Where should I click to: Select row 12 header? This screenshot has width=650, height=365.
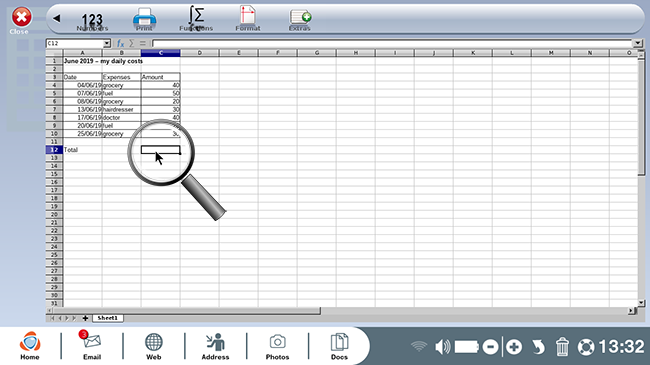click(54, 150)
